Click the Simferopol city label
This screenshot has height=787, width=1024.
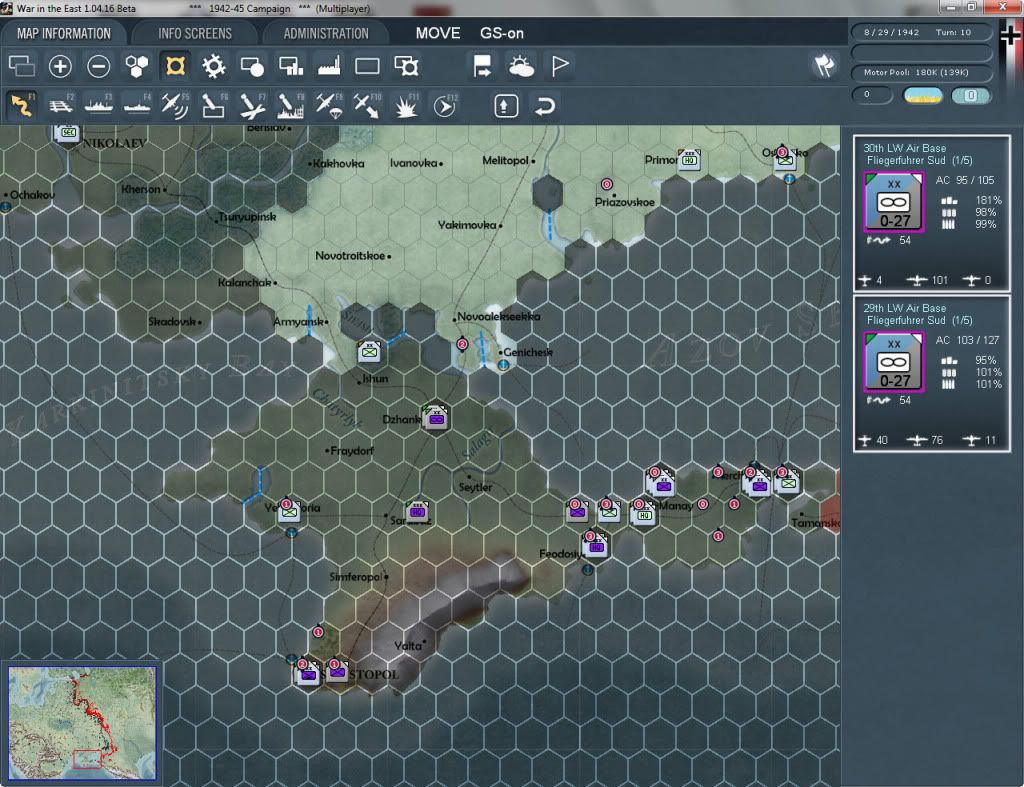pyautogui.click(x=355, y=577)
